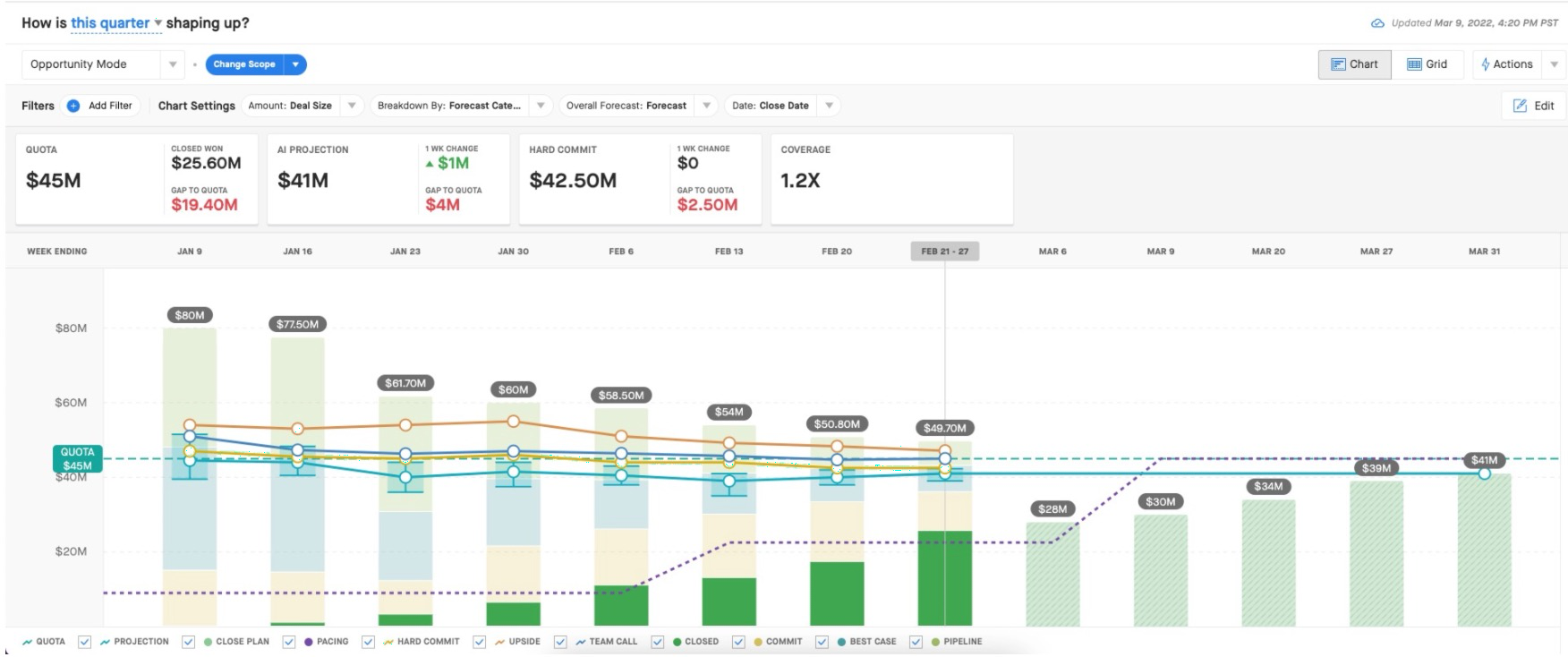Click the Change Scope button
This screenshot has height=657, width=1568.
[x=244, y=64]
